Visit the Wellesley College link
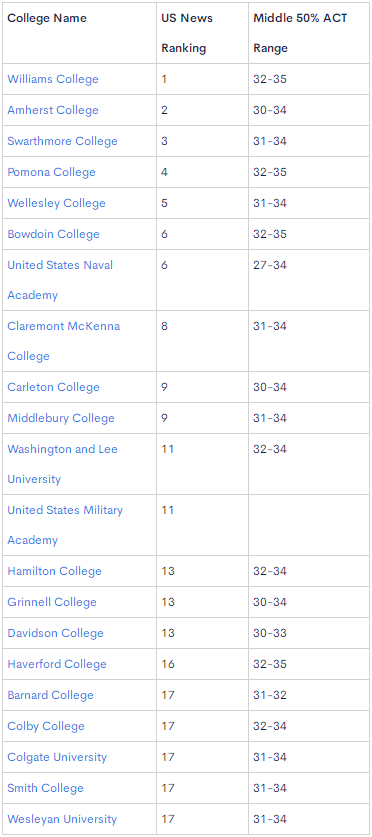 coord(57,203)
